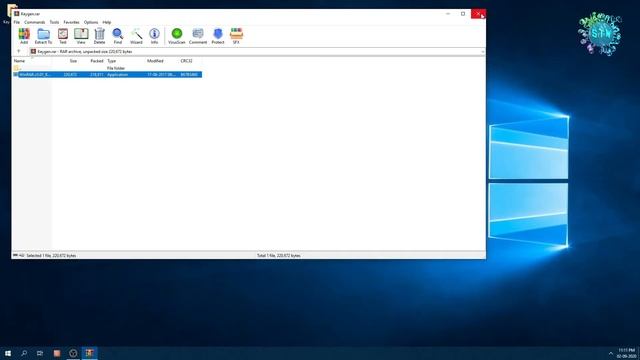Open the Commands menu
The width and height of the screenshot is (640, 360).
[x=35, y=22]
